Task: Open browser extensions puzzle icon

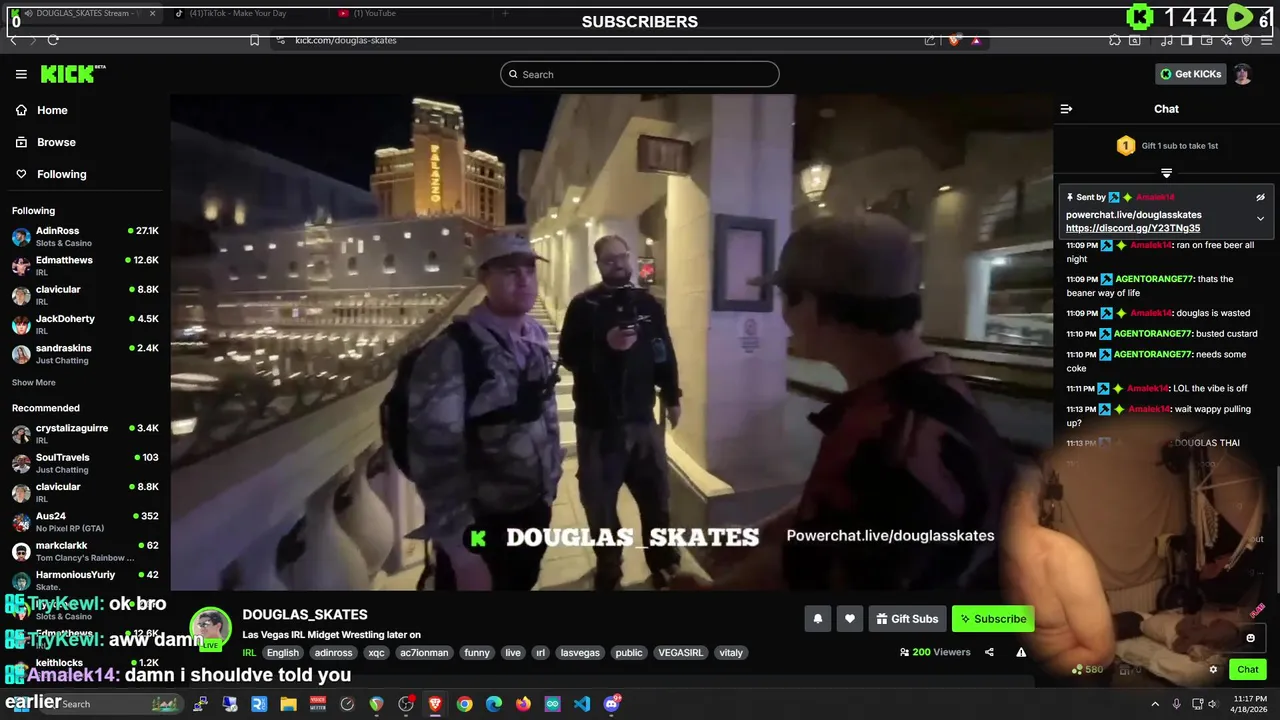Action: [1115, 40]
